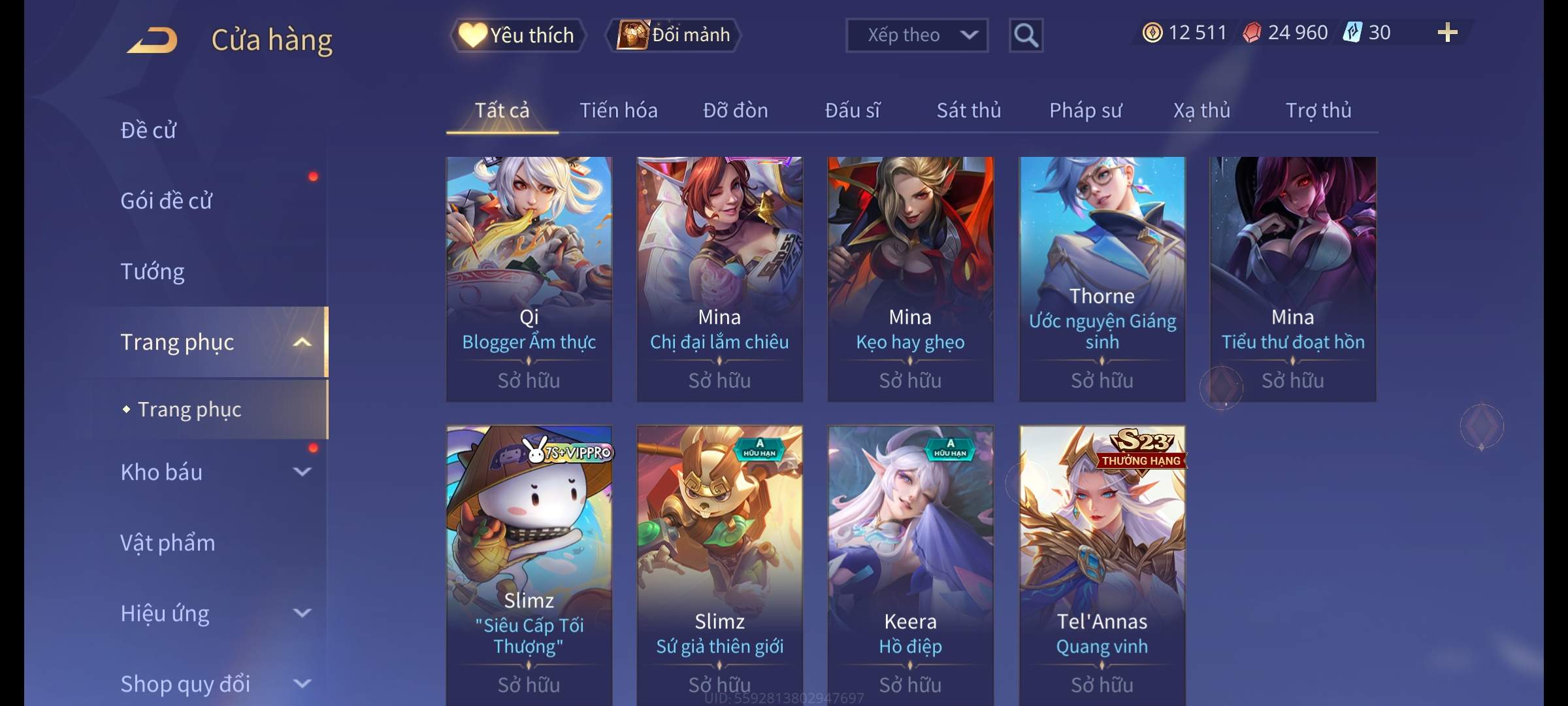This screenshot has height=706, width=1568.
Task: Expand the Kho báu sidebar section
Action: 302,472
